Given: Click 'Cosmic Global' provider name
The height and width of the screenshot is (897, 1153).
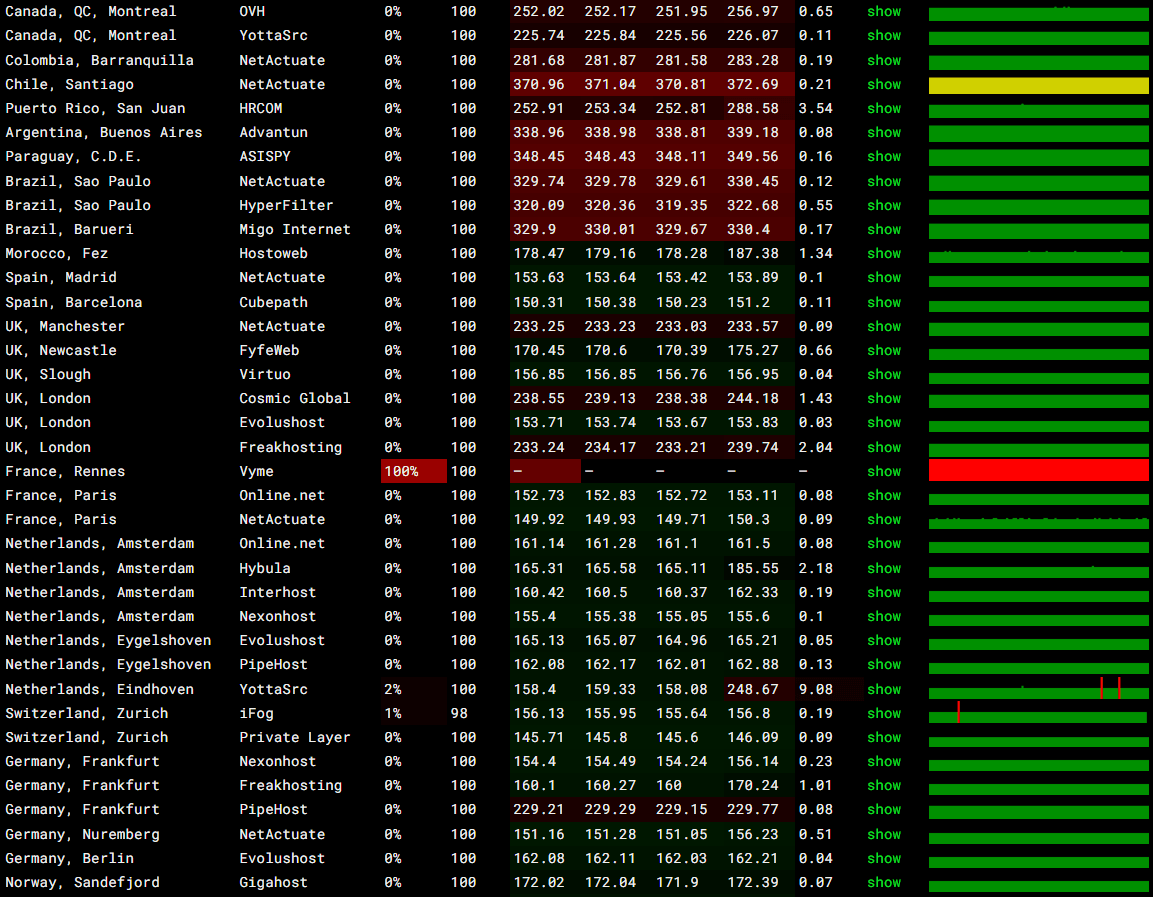Looking at the screenshot, I should tap(295, 399).
